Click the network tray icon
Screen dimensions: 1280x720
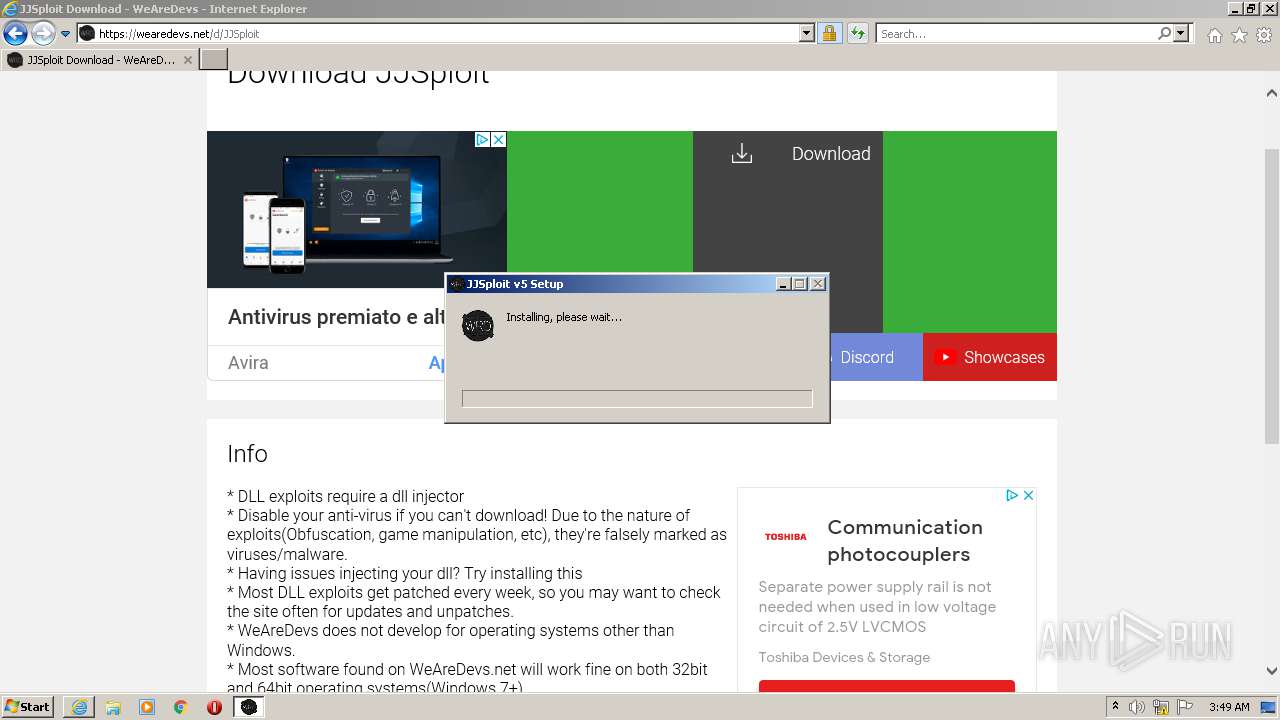(x=1161, y=707)
